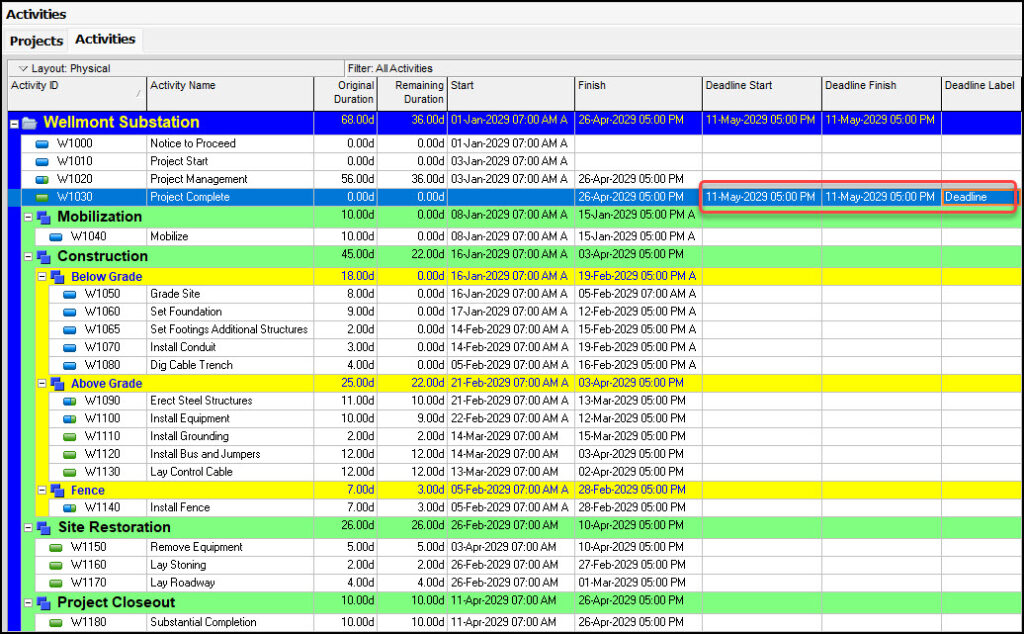Viewport: 1024px width, 634px height.
Task: Select the Deadline label cell for W1030
Action: (x=980, y=197)
